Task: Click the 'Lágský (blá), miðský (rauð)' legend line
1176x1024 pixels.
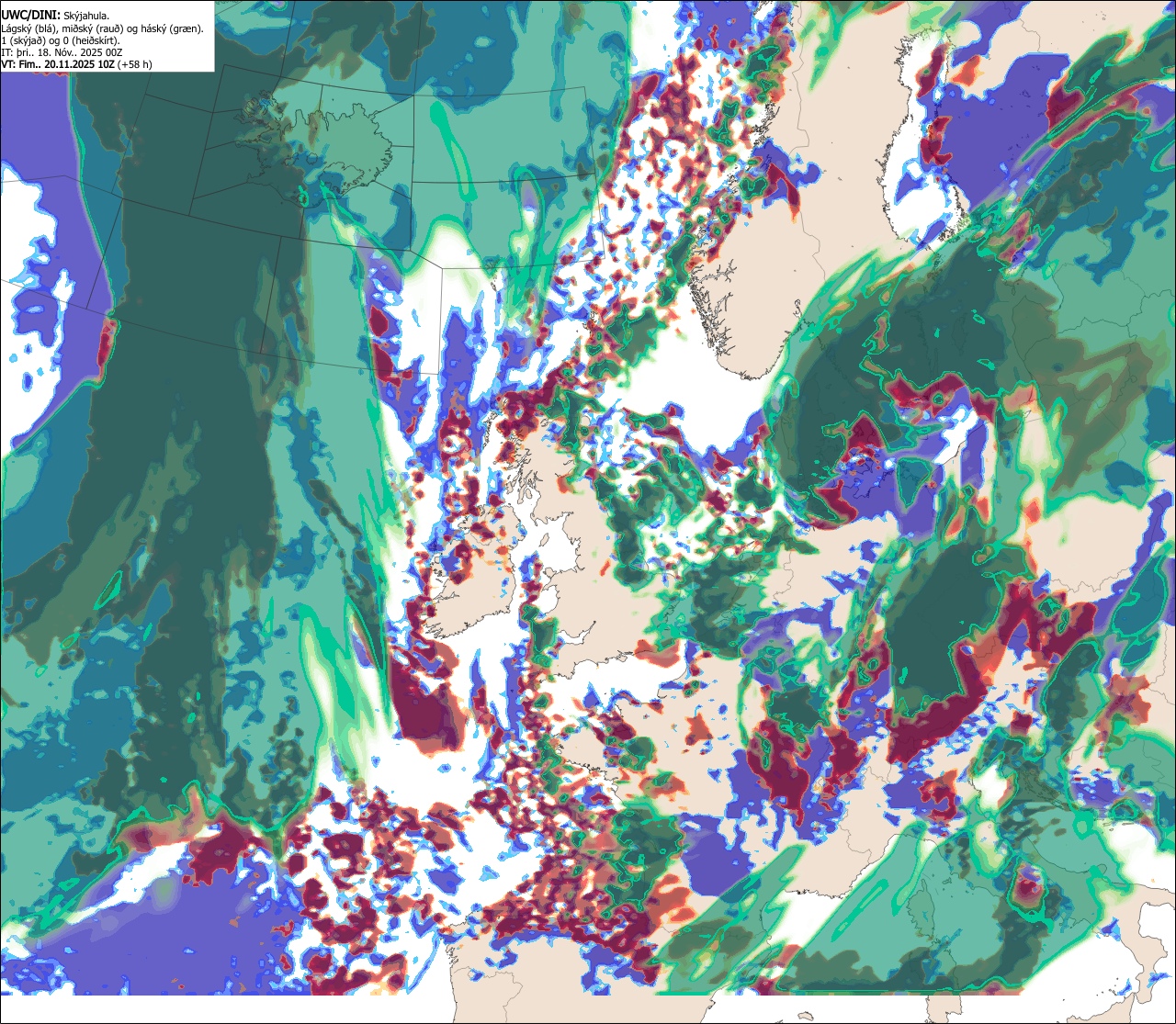Action: 103,28
